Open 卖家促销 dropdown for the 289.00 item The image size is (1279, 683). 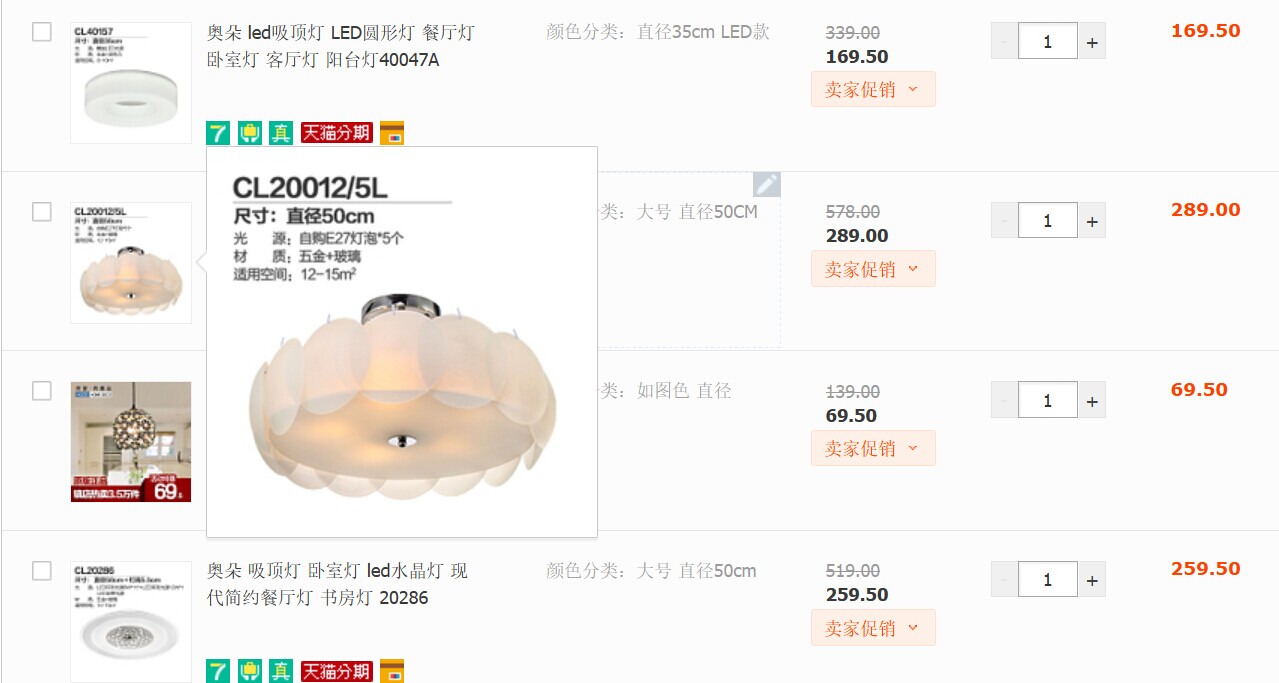873,269
